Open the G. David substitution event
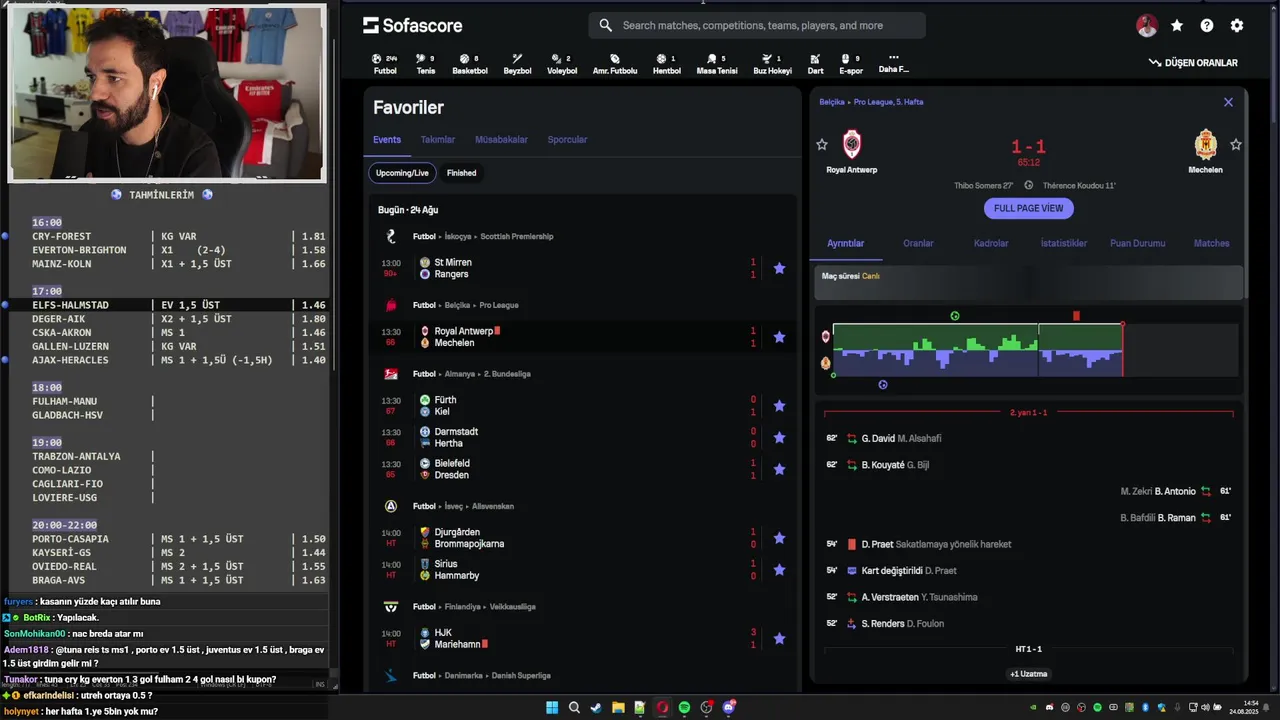 [1028, 438]
